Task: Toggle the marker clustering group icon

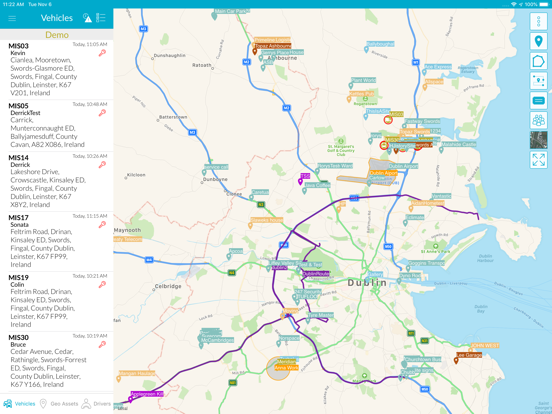Action: (x=538, y=120)
